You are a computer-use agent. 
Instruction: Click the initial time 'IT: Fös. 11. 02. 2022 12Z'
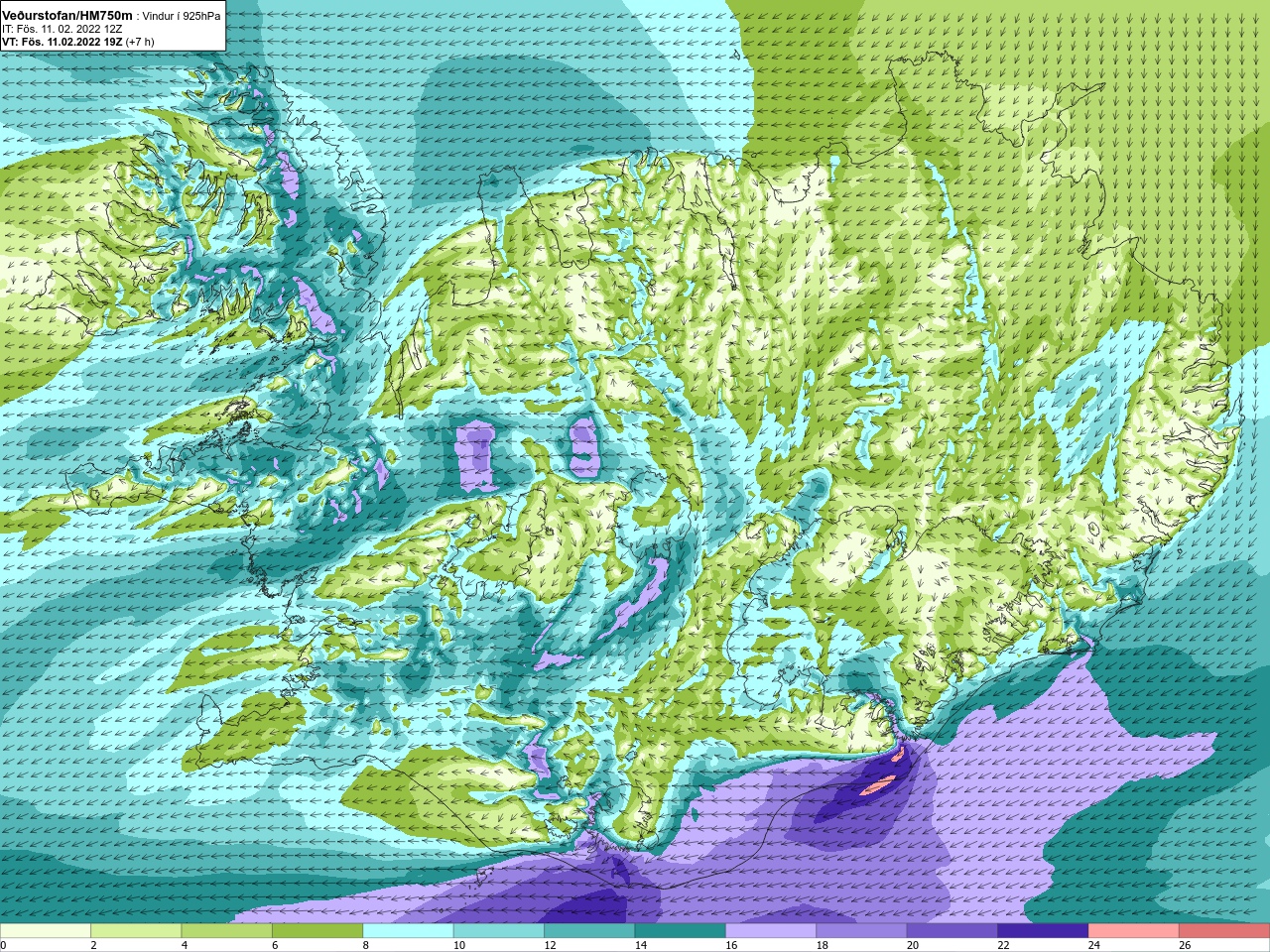[x=63, y=30]
